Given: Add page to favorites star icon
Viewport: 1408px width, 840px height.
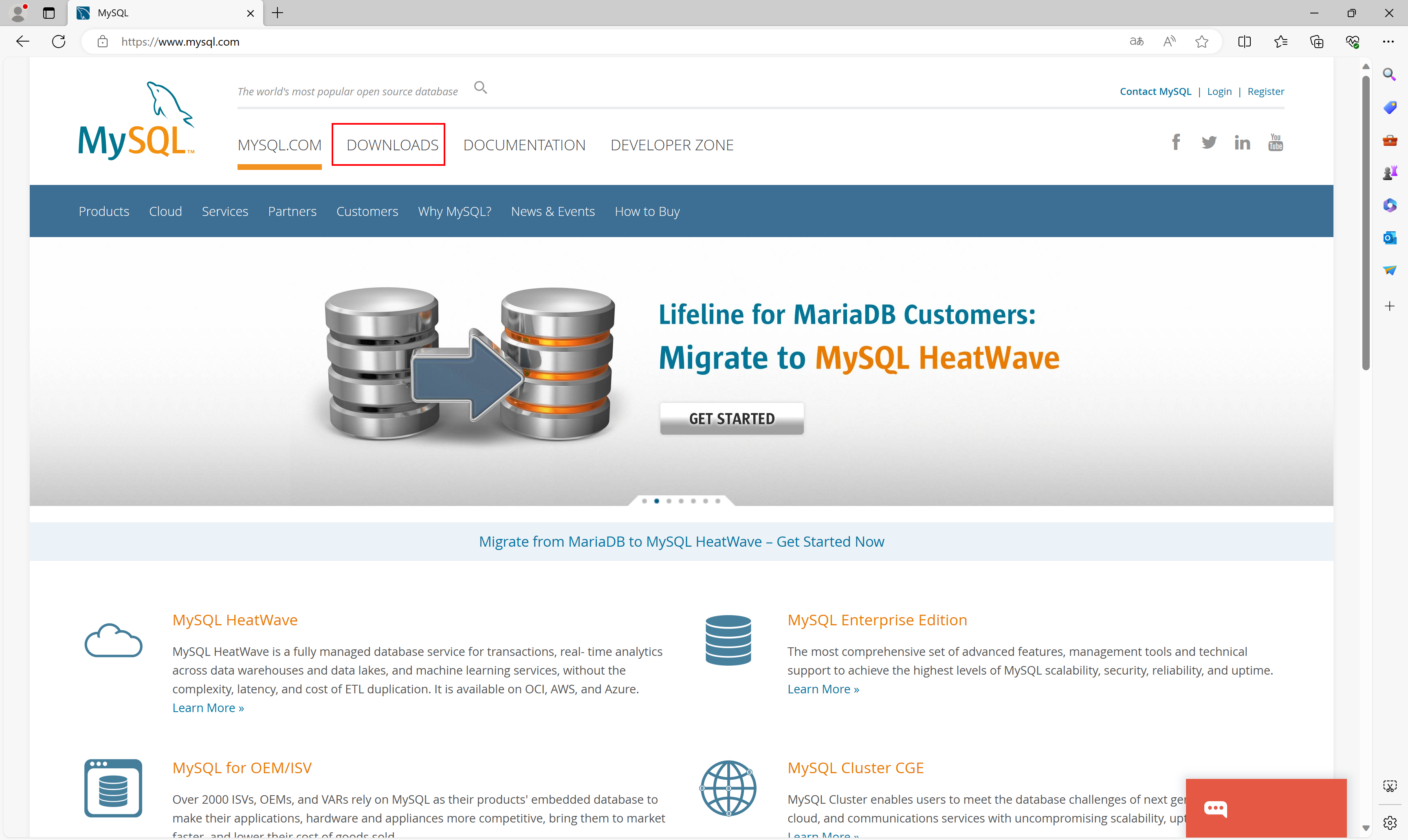Looking at the screenshot, I should pyautogui.click(x=1202, y=41).
